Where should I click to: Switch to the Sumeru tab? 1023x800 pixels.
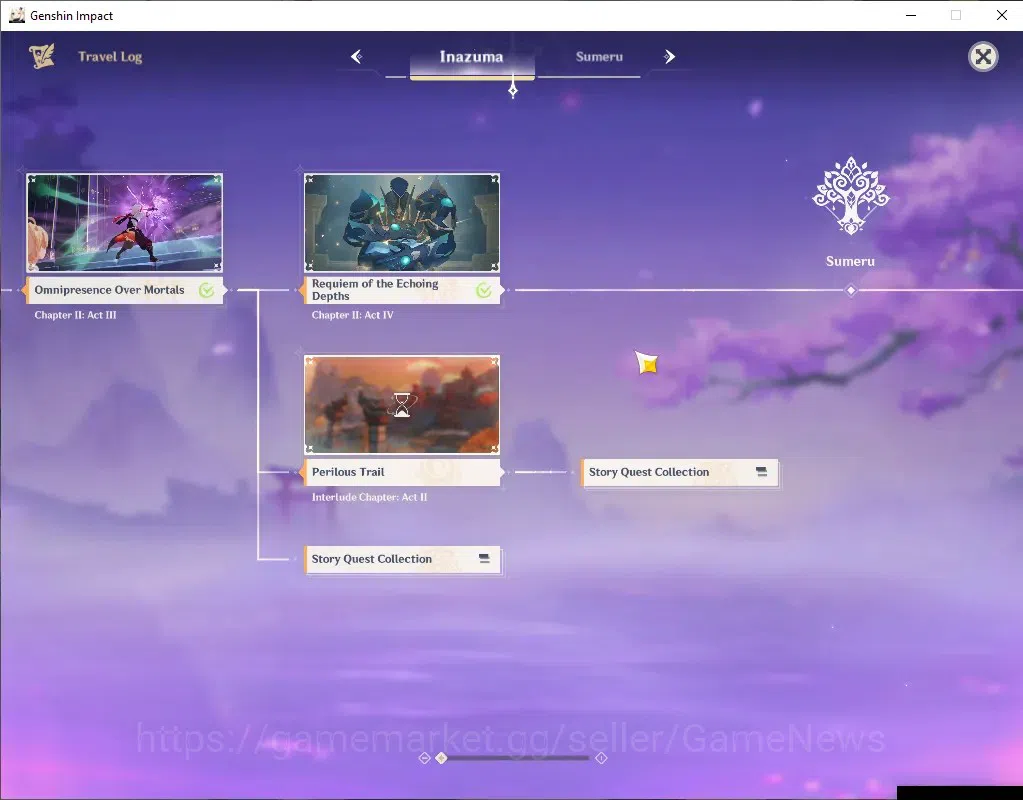599,57
